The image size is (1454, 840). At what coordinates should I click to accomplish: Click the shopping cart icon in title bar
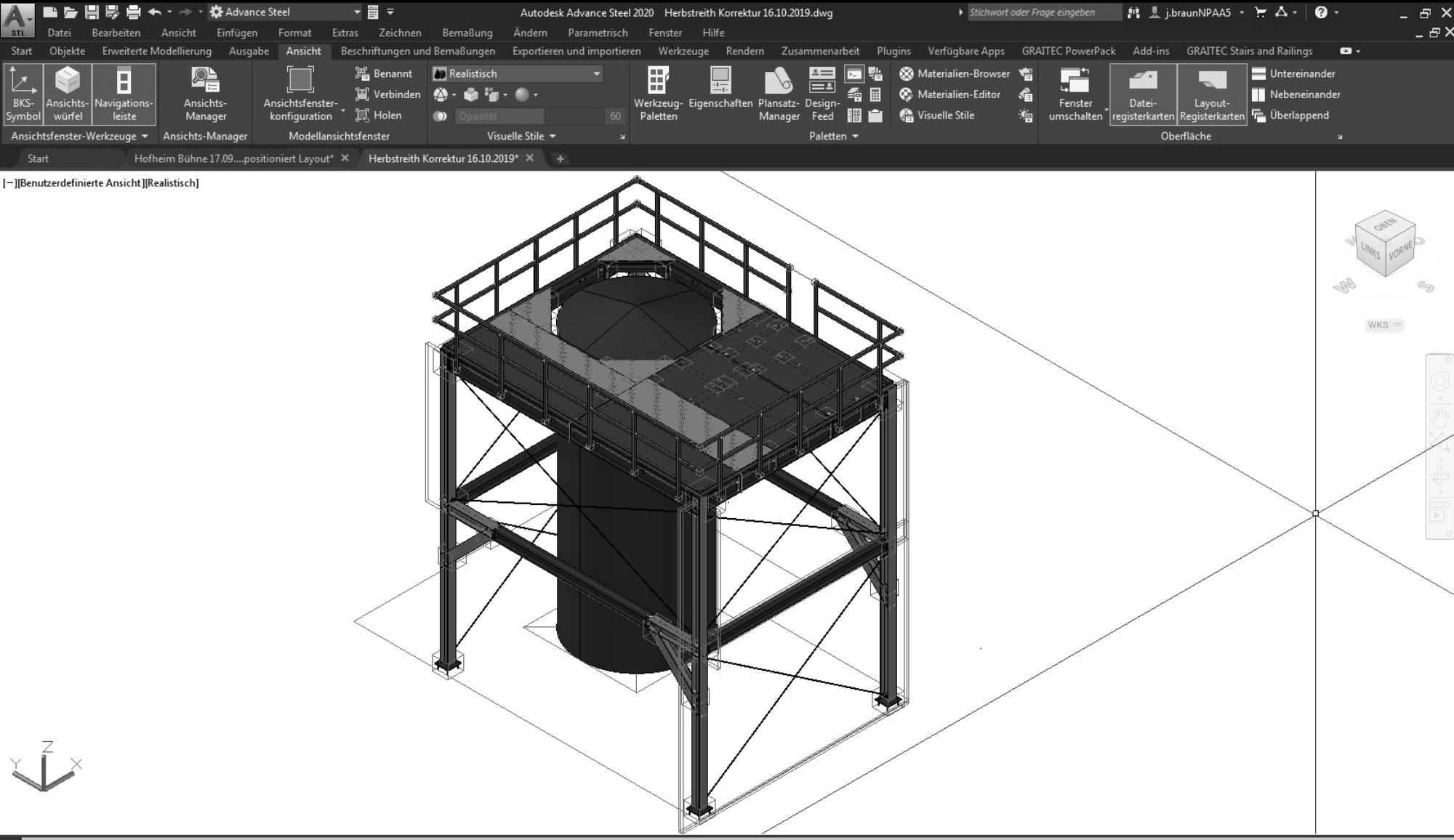point(1261,12)
